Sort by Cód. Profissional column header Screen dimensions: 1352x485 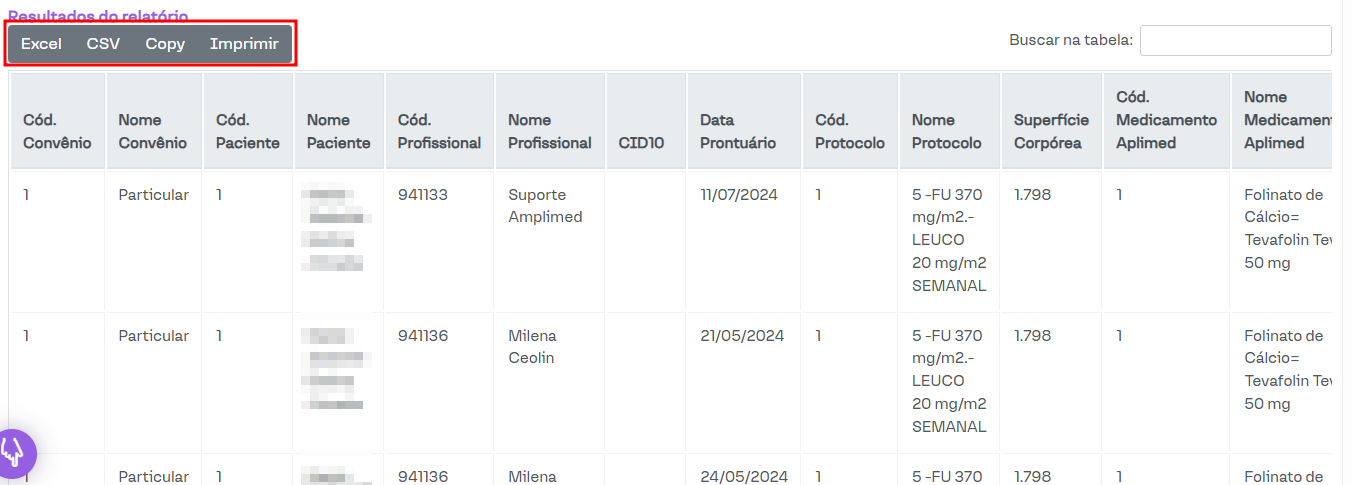click(439, 131)
